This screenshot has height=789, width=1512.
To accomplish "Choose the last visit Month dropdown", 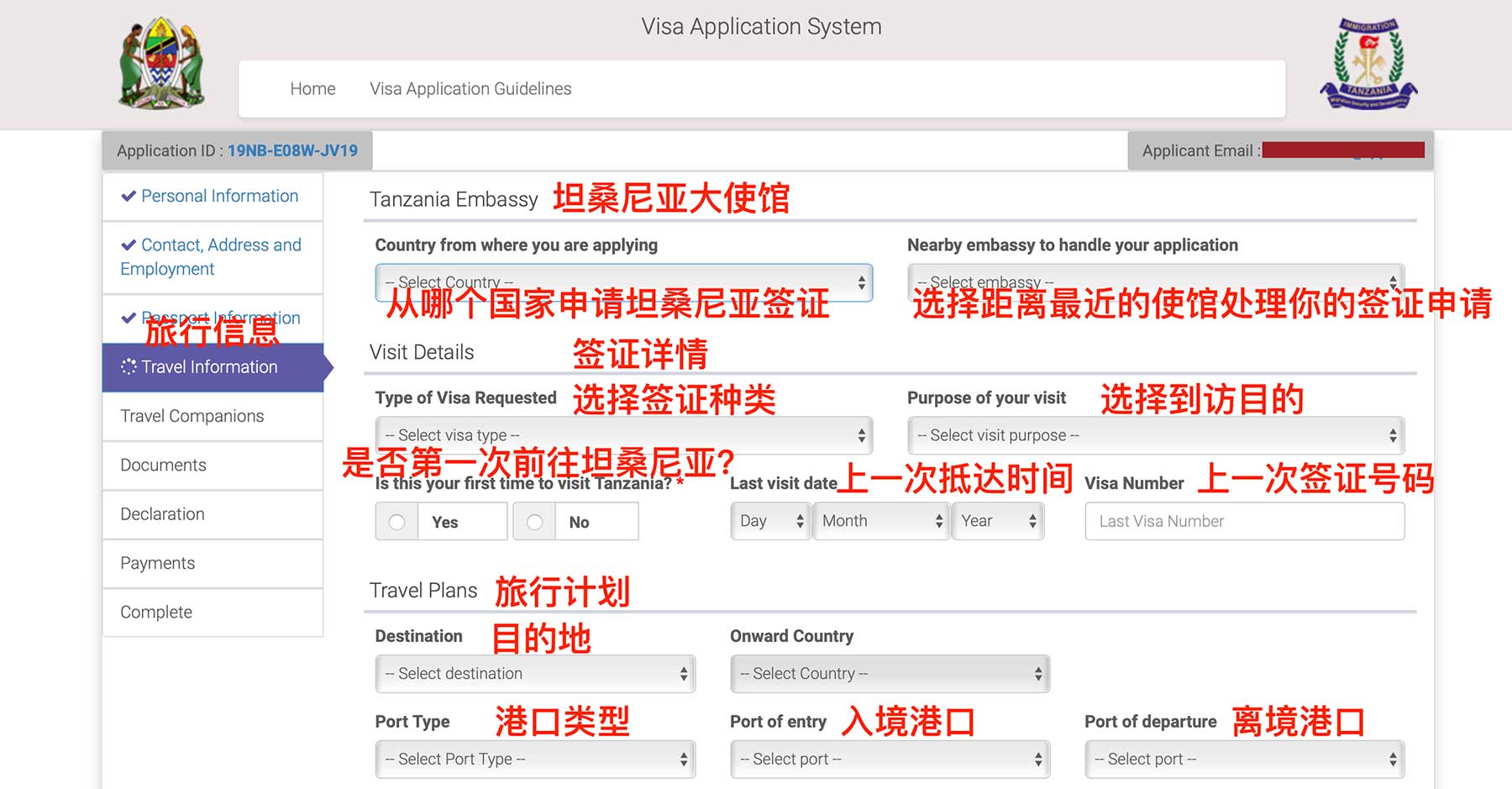I will click(x=880, y=521).
